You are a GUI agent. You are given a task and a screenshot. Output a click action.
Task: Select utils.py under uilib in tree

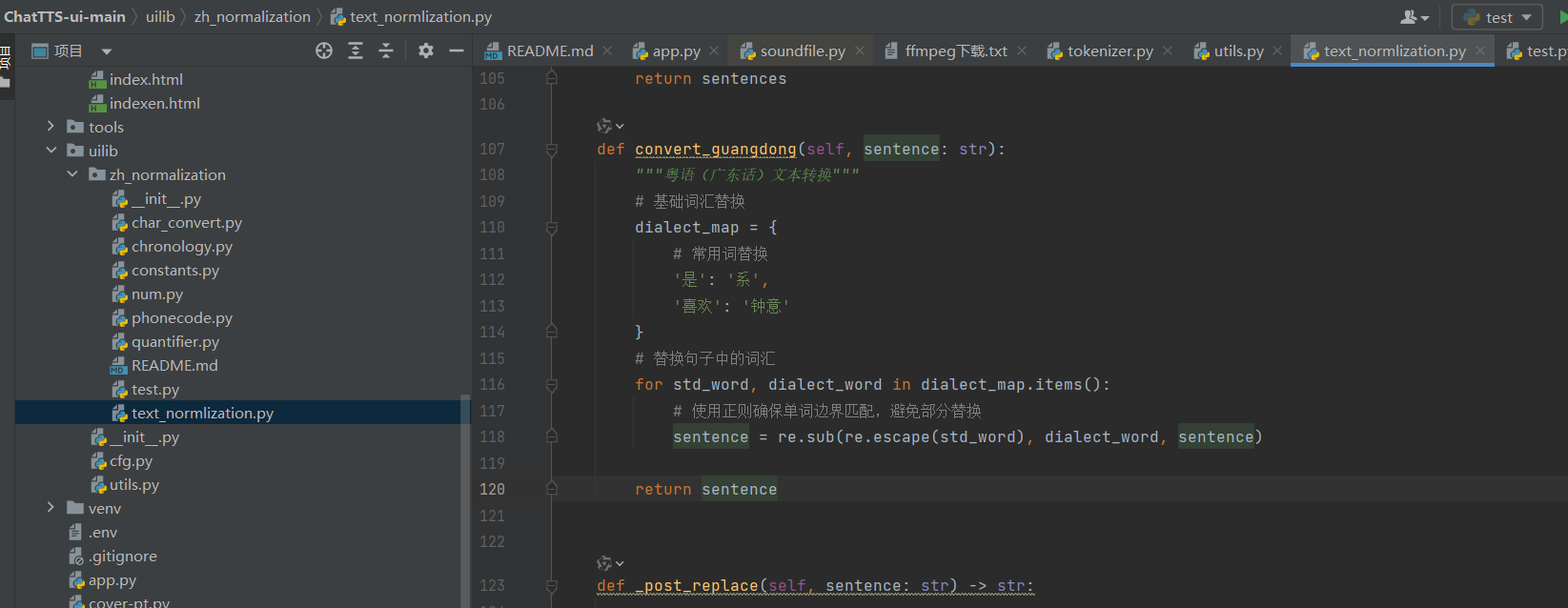point(134,485)
